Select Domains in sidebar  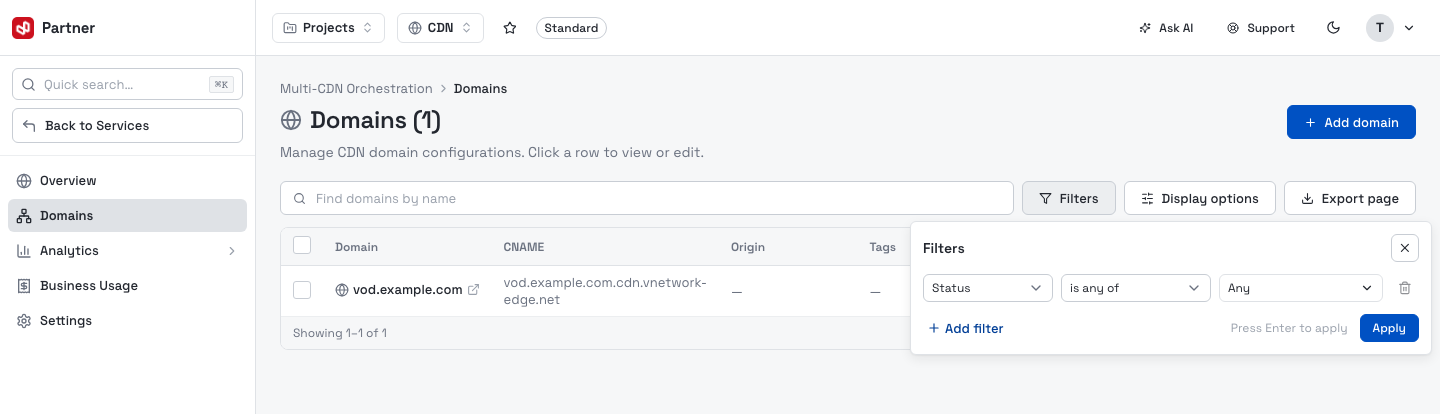tap(127, 216)
